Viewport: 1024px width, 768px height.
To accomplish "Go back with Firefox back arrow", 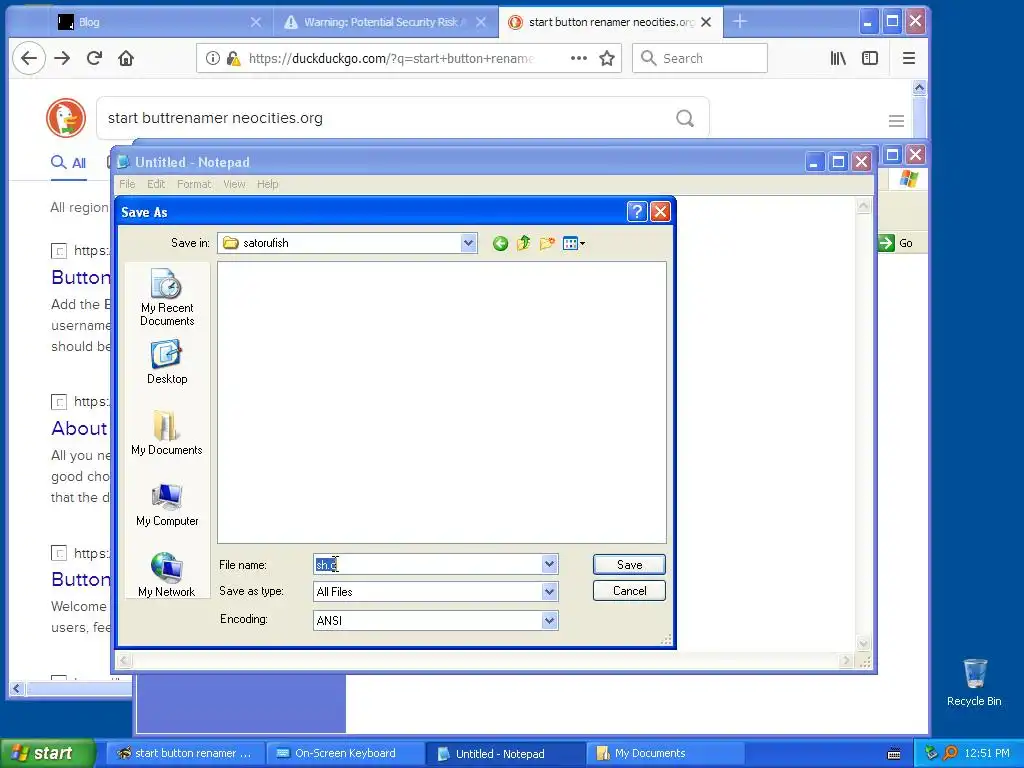I will click(29, 58).
